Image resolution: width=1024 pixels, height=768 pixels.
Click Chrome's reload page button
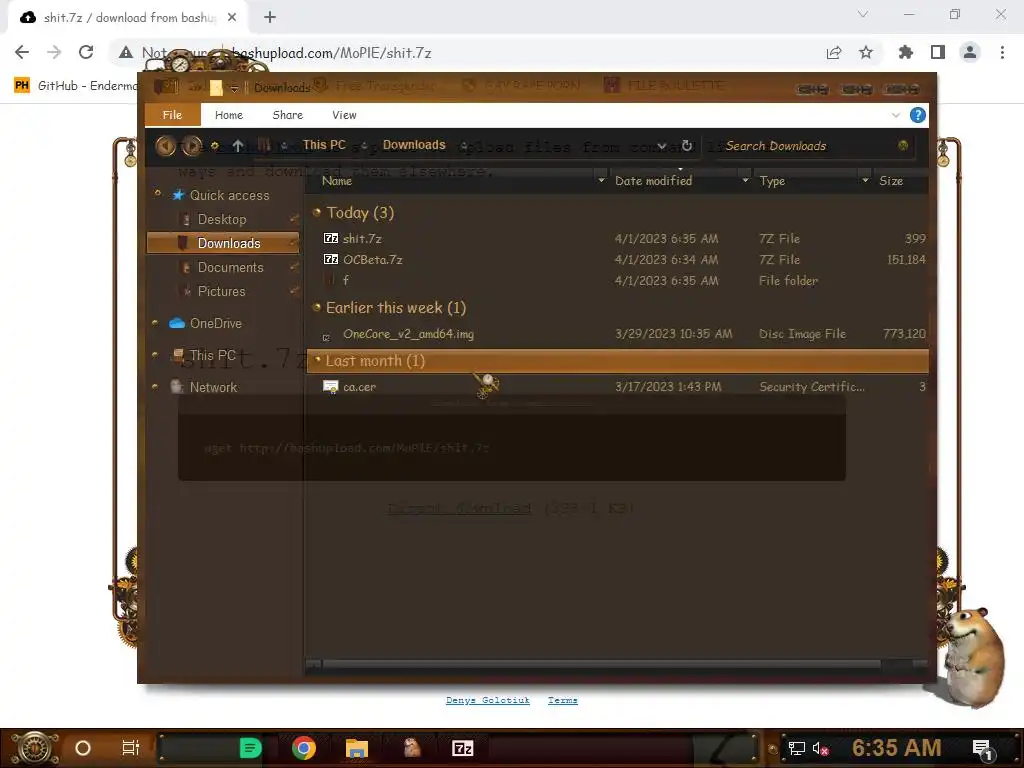[86, 52]
